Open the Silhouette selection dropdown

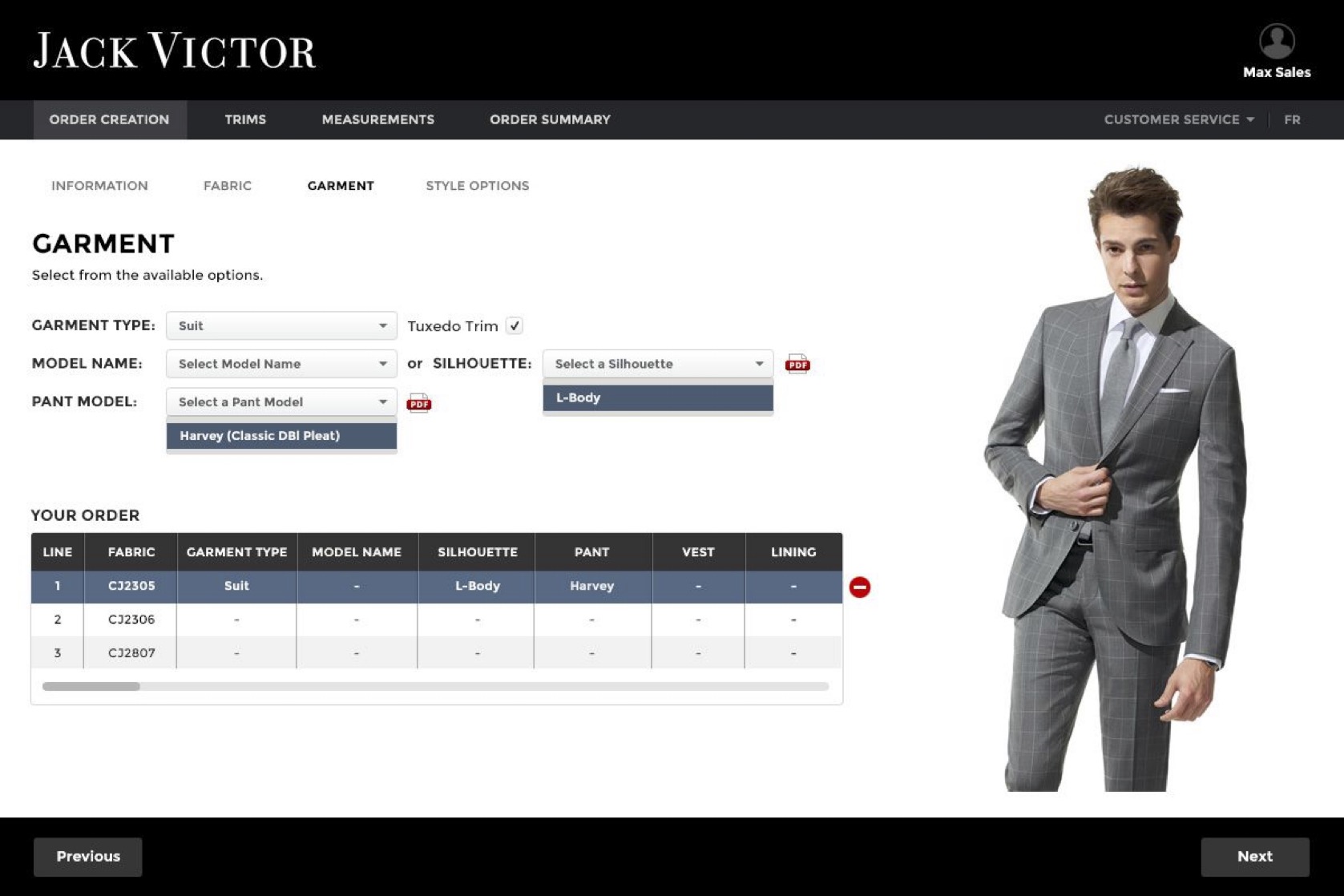(x=657, y=364)
